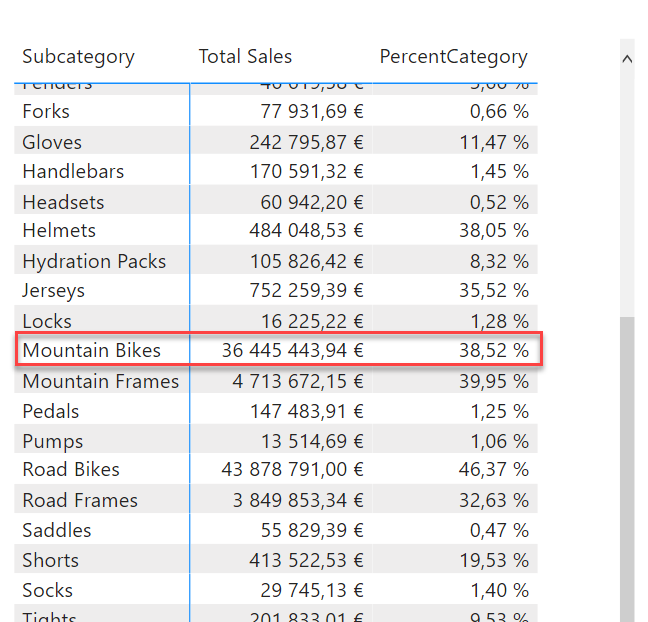Select Jerseys total sales amount
The height and width of the screenshot is (622, 648).
click(x=306, y=291)
